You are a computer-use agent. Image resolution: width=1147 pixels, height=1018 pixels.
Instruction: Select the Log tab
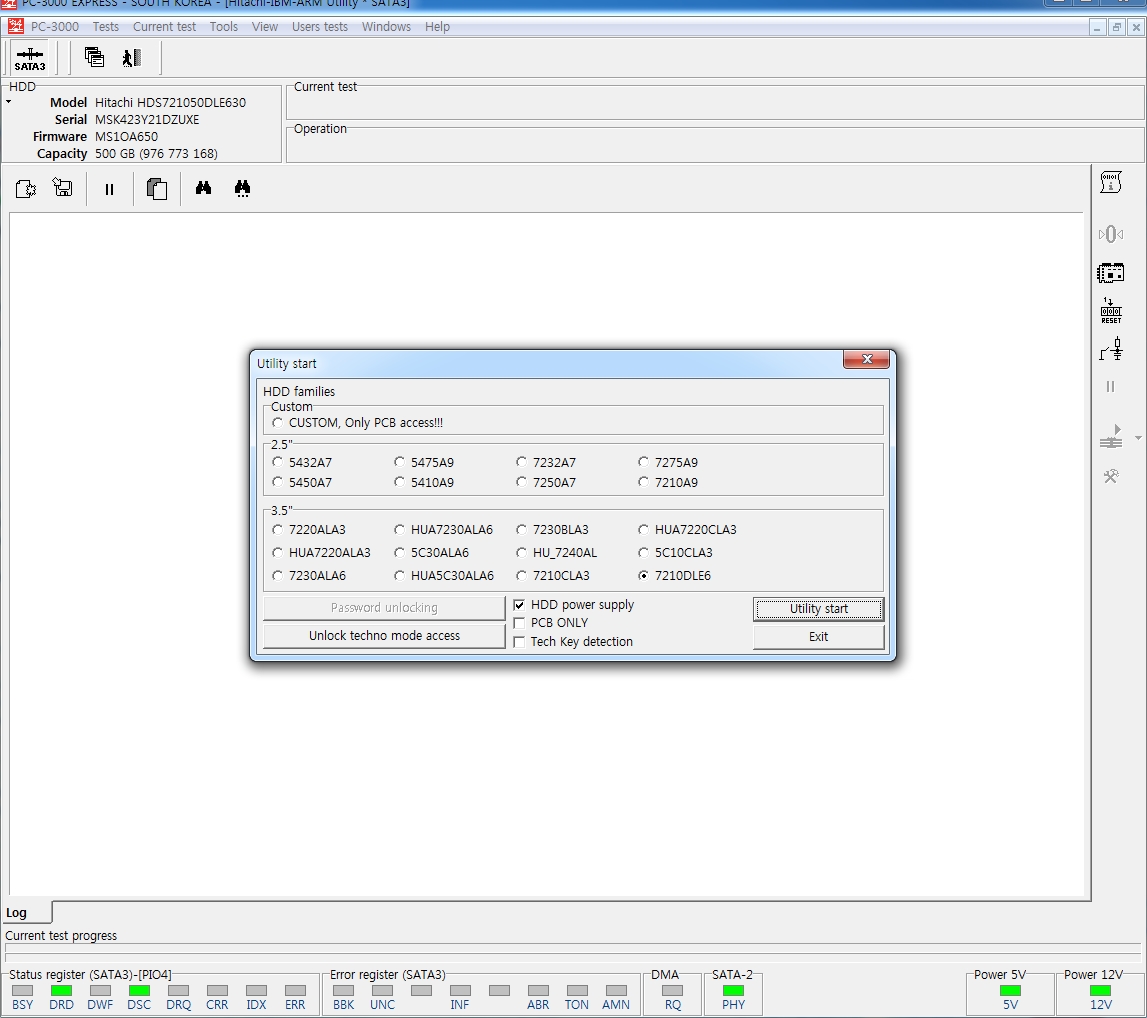coord(26,913)
